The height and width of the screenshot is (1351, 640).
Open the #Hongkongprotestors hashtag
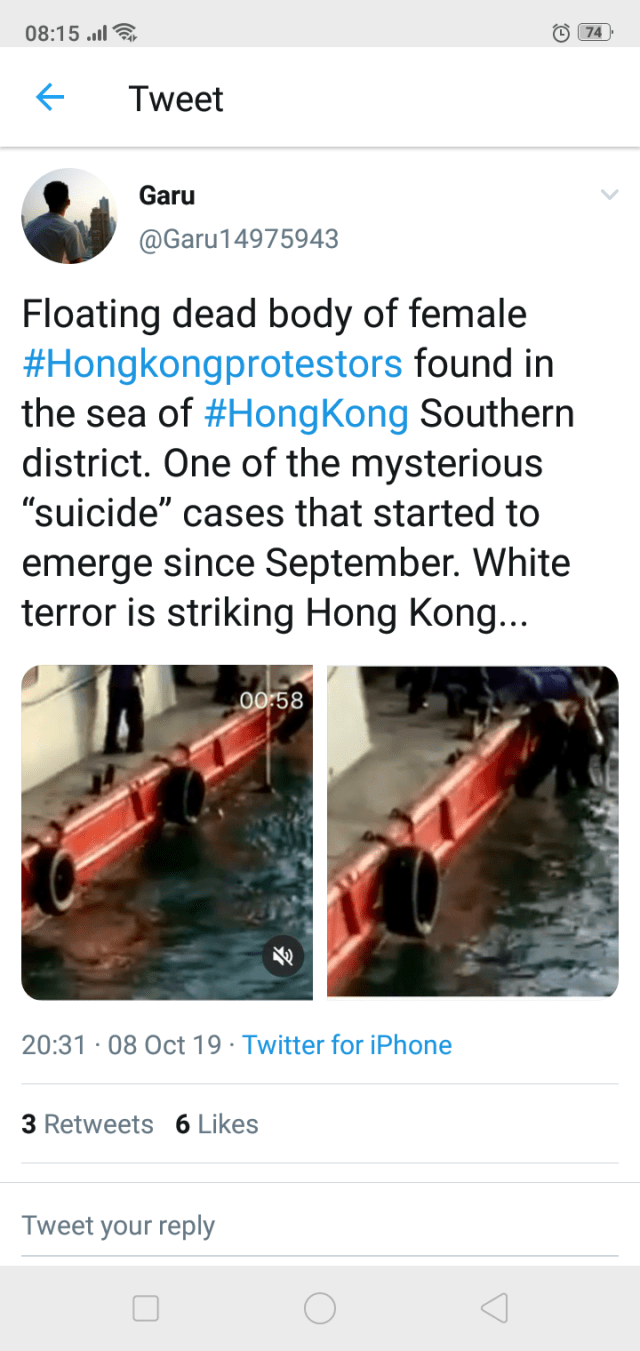(212, 363)
